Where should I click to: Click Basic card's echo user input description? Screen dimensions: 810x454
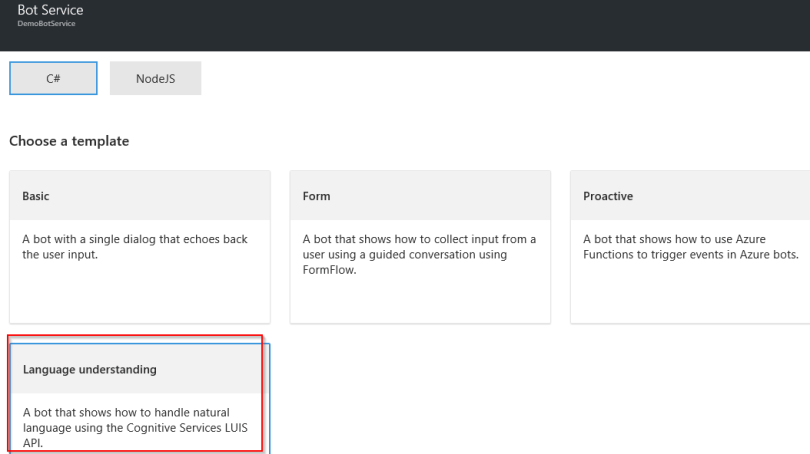coord(135,247)
